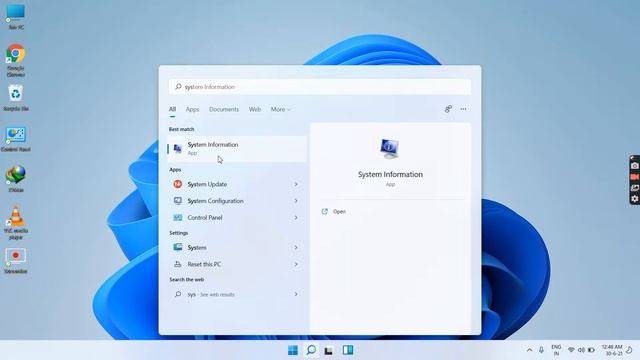Click the volume speaker tray icon
The image size is (640, 360).
tap(581, 350)
